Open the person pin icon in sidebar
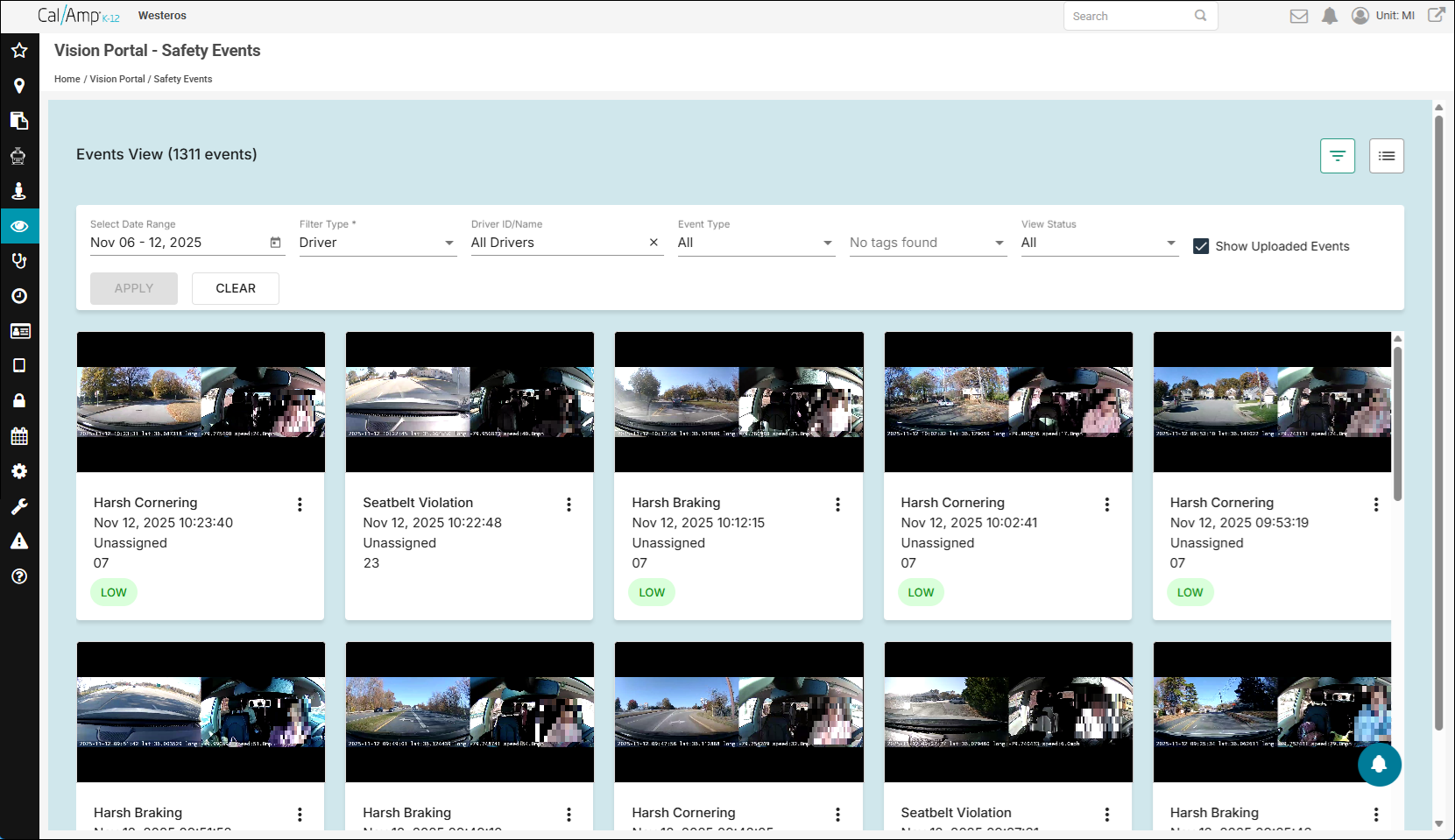Image resolution: width=1455 pixels, height=840 pixels. (x=19, y=191)
